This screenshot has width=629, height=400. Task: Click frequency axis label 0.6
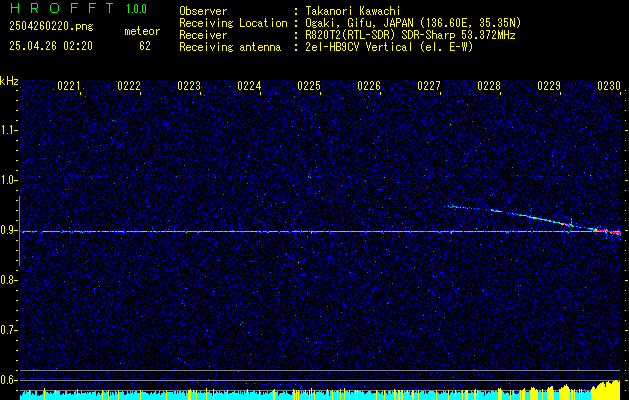coord(9,380)
